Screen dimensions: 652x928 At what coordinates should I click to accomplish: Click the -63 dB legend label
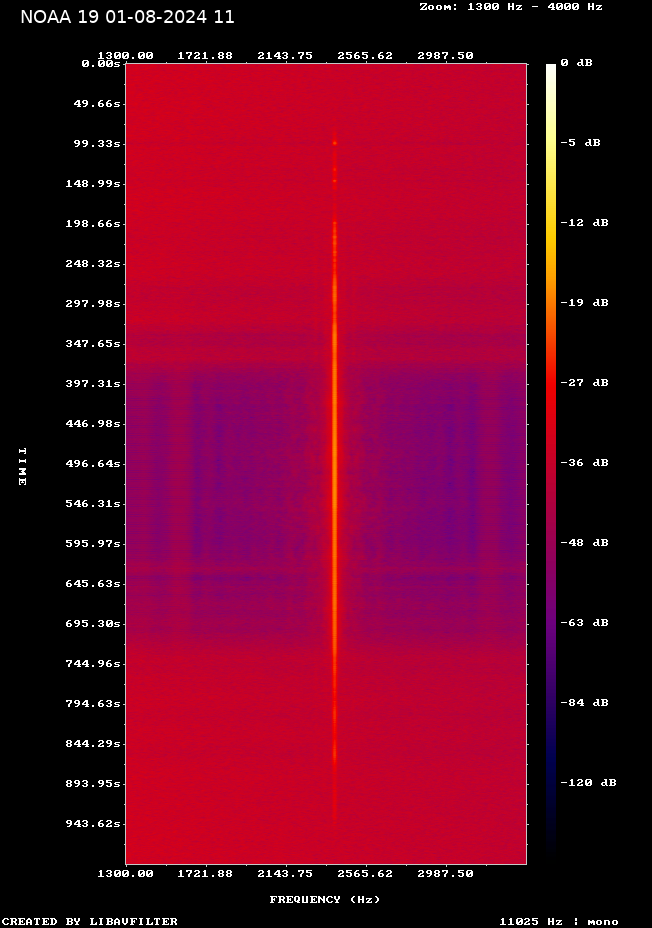(x=585, y=622)
